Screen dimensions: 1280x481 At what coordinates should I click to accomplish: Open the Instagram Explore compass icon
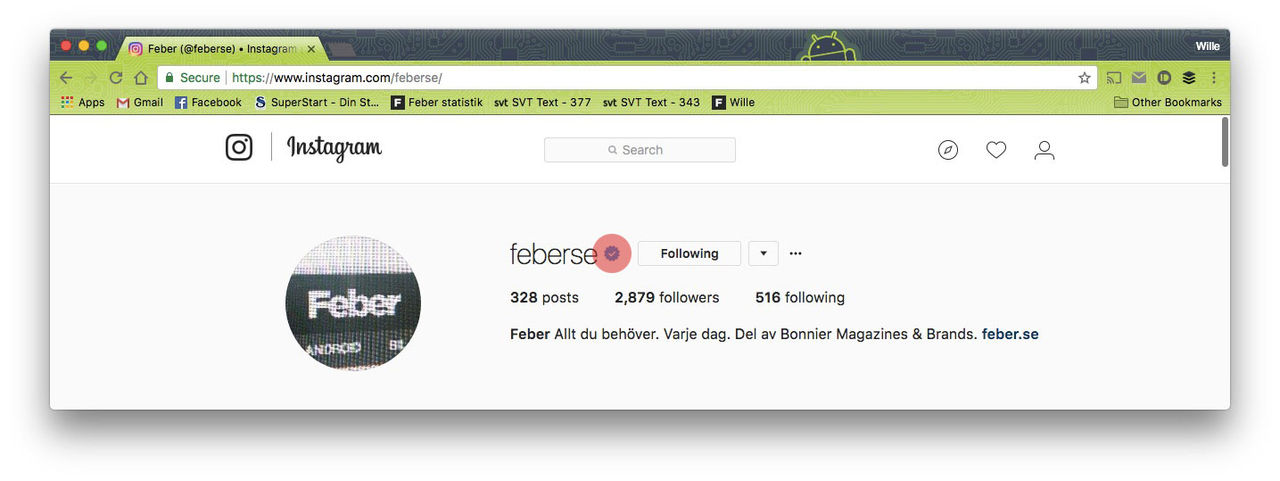[948, 150]
